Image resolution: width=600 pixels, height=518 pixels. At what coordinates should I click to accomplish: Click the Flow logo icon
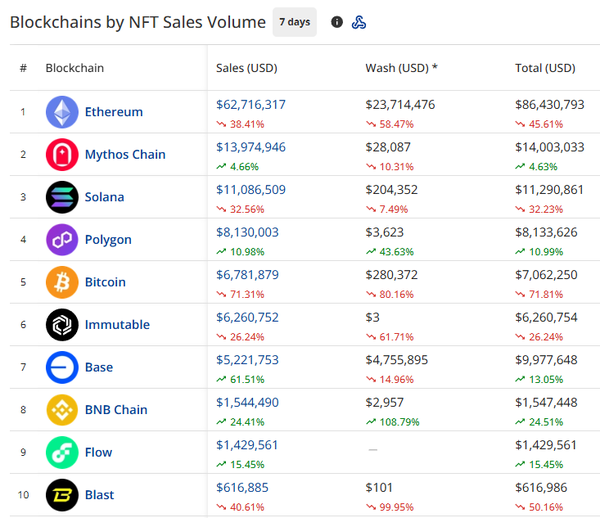[62, 452]
